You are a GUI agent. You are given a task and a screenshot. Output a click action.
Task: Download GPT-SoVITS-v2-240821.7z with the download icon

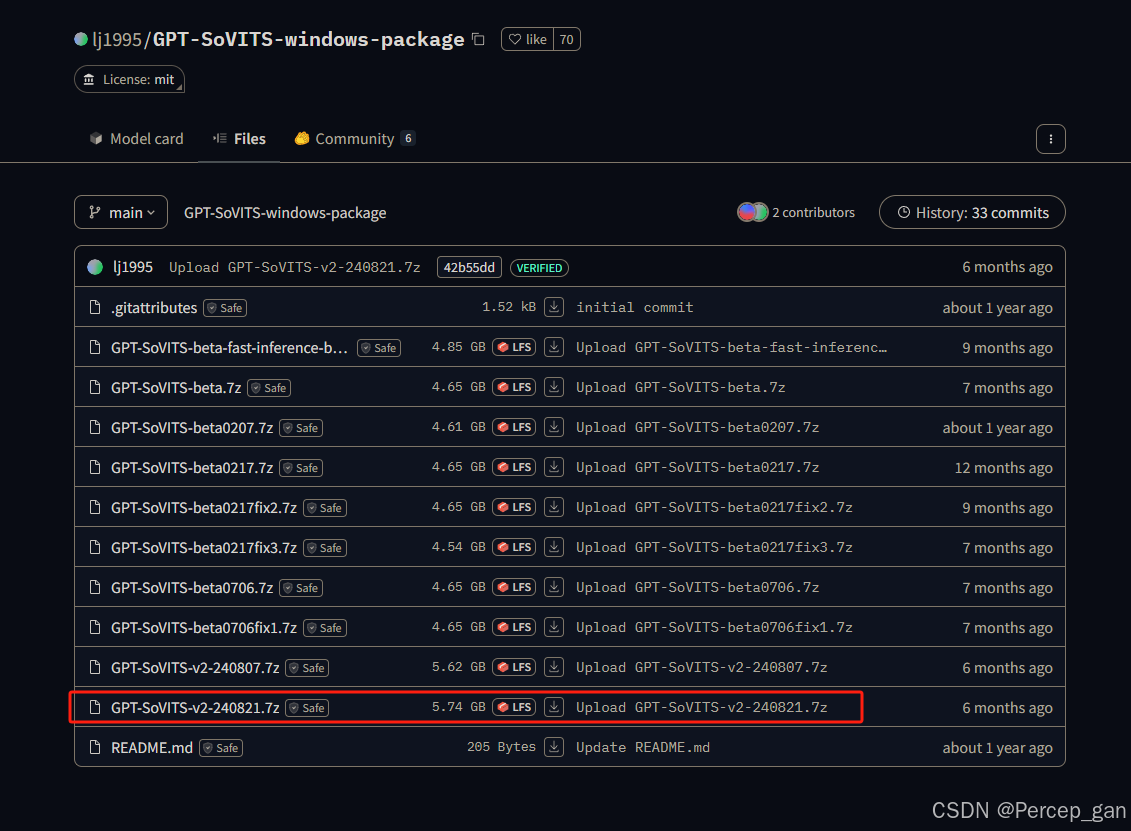point(554,707)
